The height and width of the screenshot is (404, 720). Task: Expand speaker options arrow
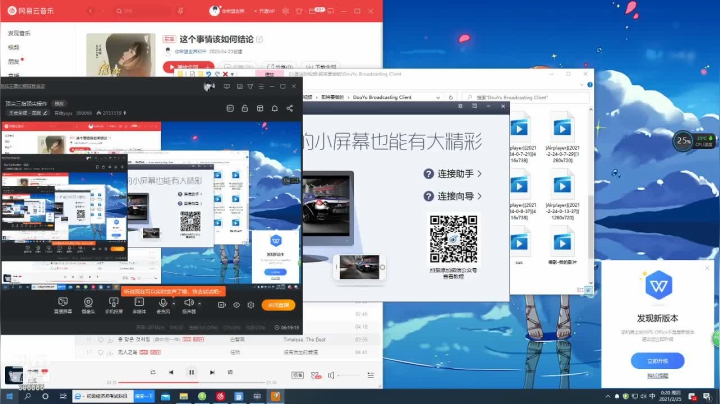coord(199,303)
